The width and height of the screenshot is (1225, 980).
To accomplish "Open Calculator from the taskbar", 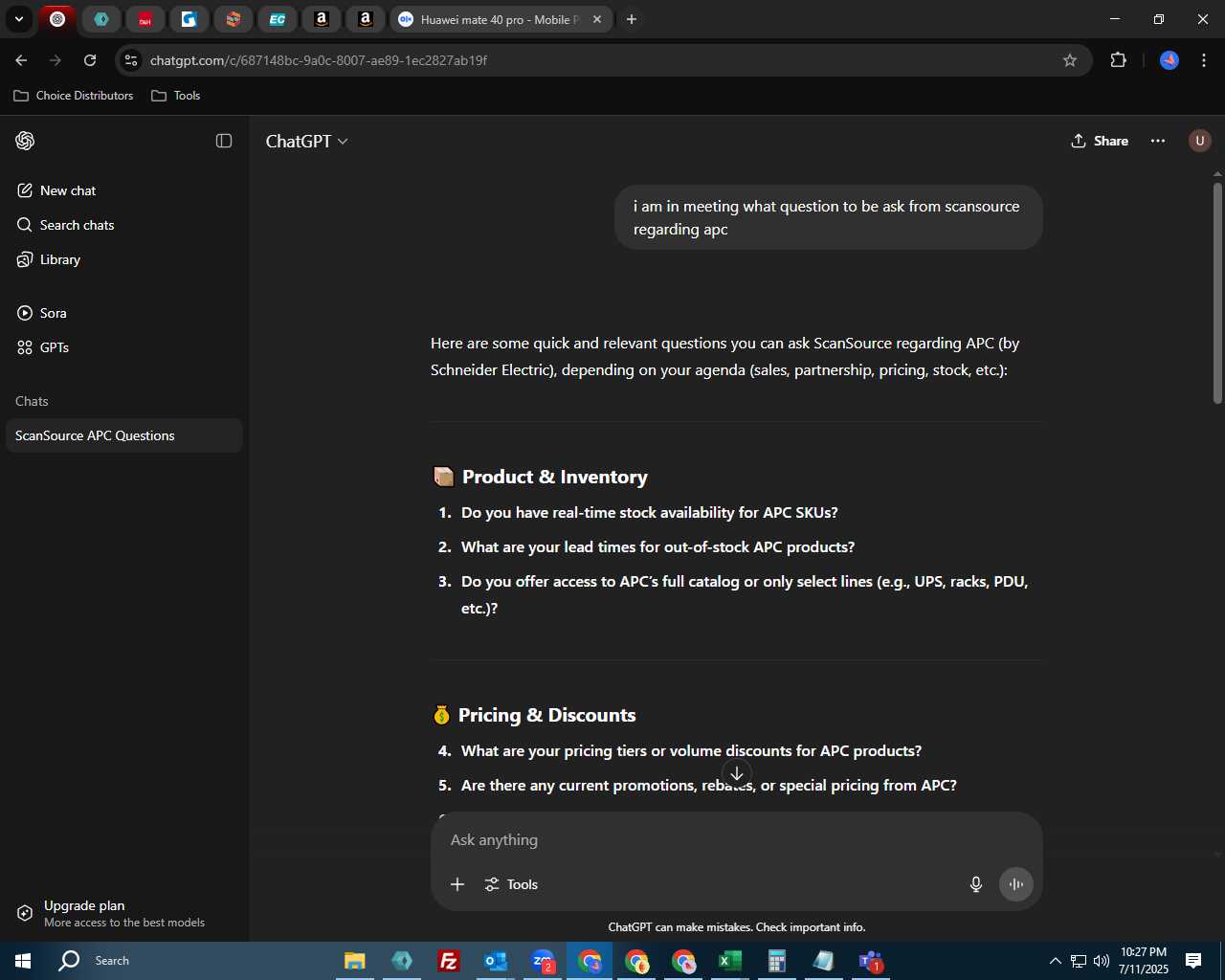I will click(777, 961).
